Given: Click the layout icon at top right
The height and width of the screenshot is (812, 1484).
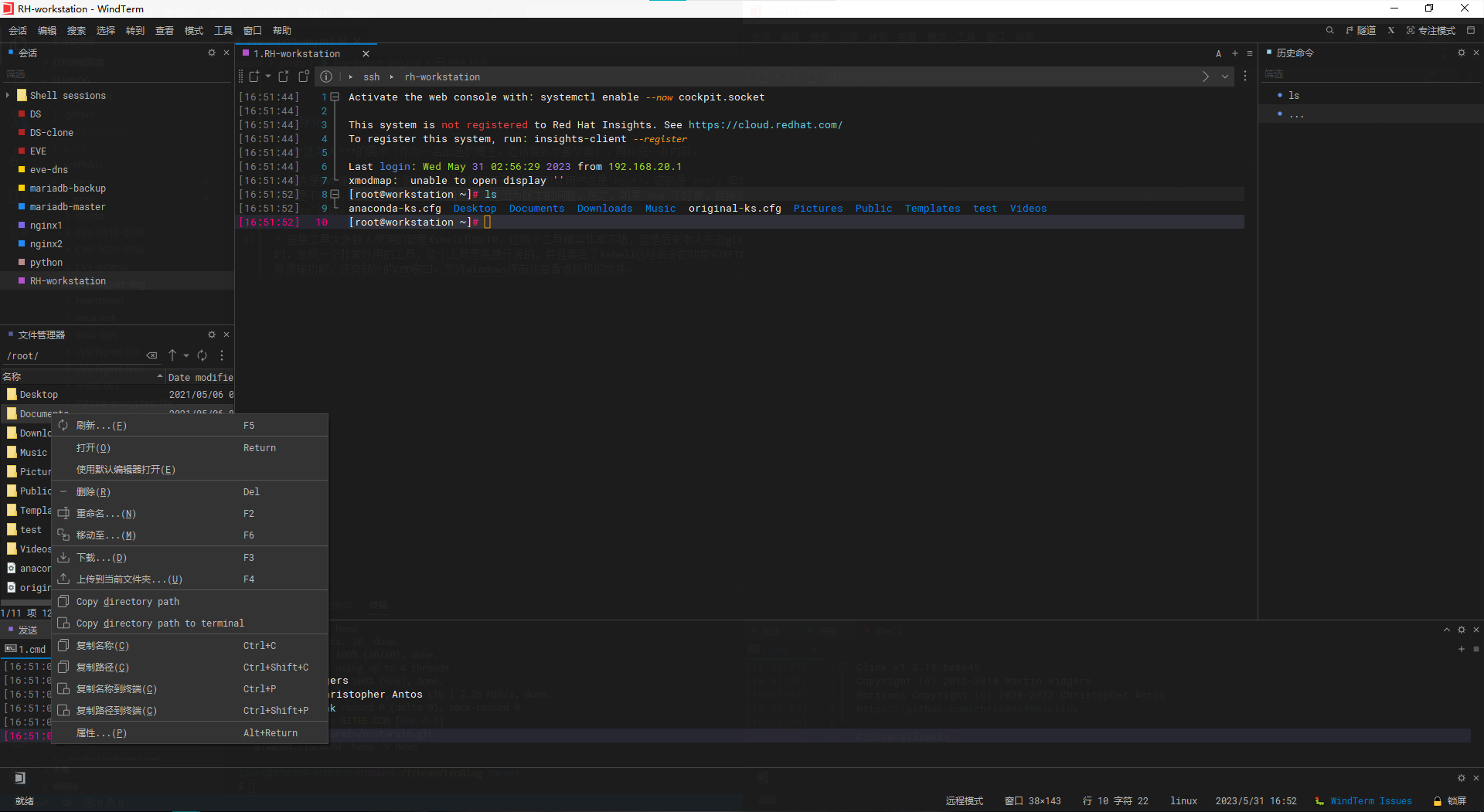Looking at the screenshot, I should coord(1471,30).
